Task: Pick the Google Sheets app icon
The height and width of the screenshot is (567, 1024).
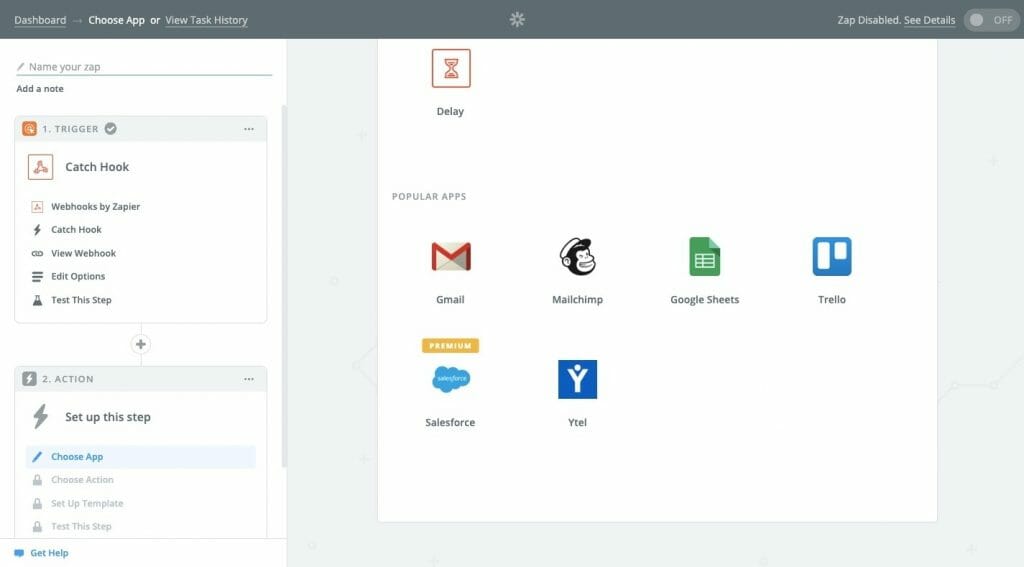Action: [704, 256]
